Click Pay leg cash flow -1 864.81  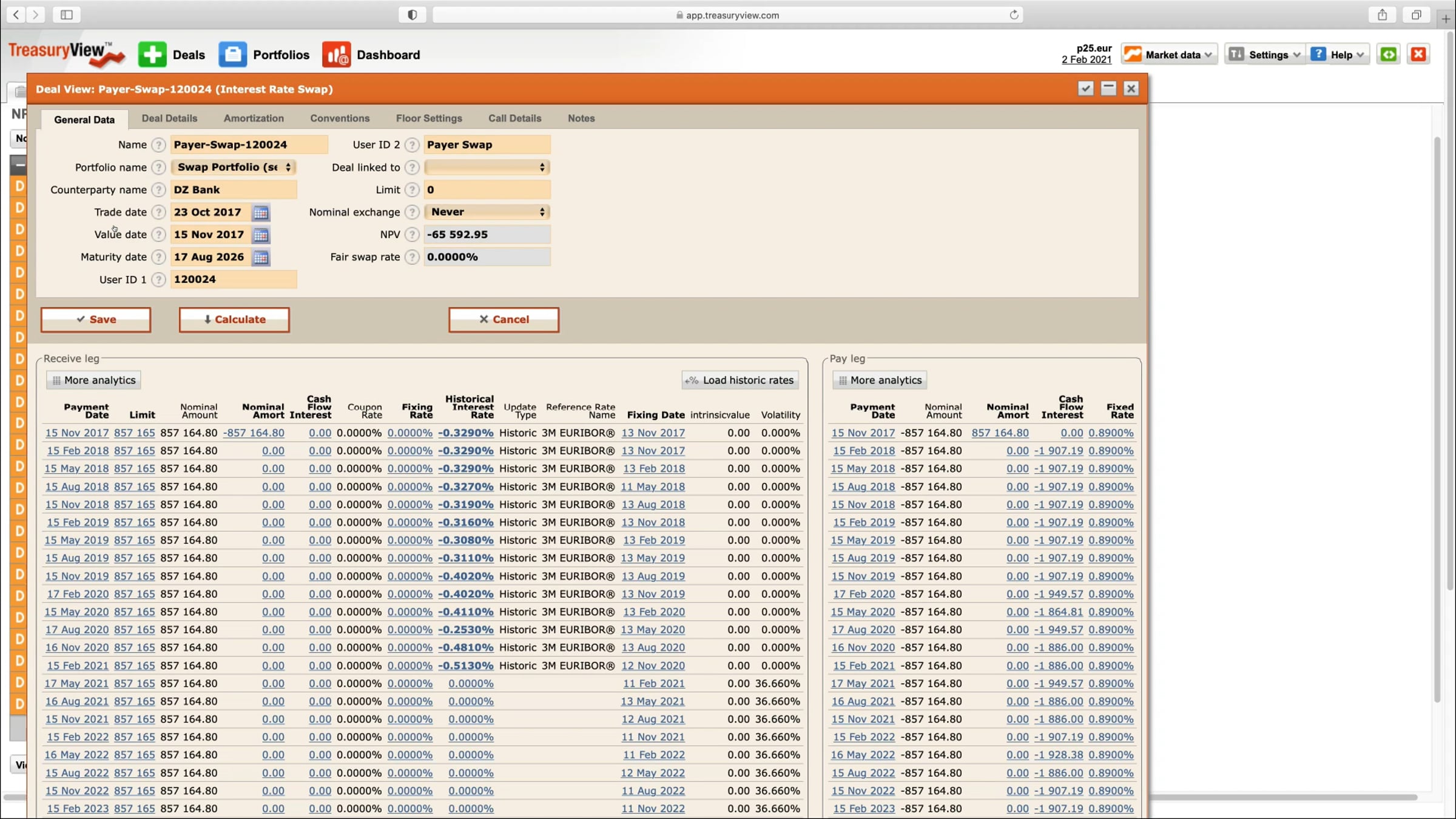click(x=1059, y=612)
